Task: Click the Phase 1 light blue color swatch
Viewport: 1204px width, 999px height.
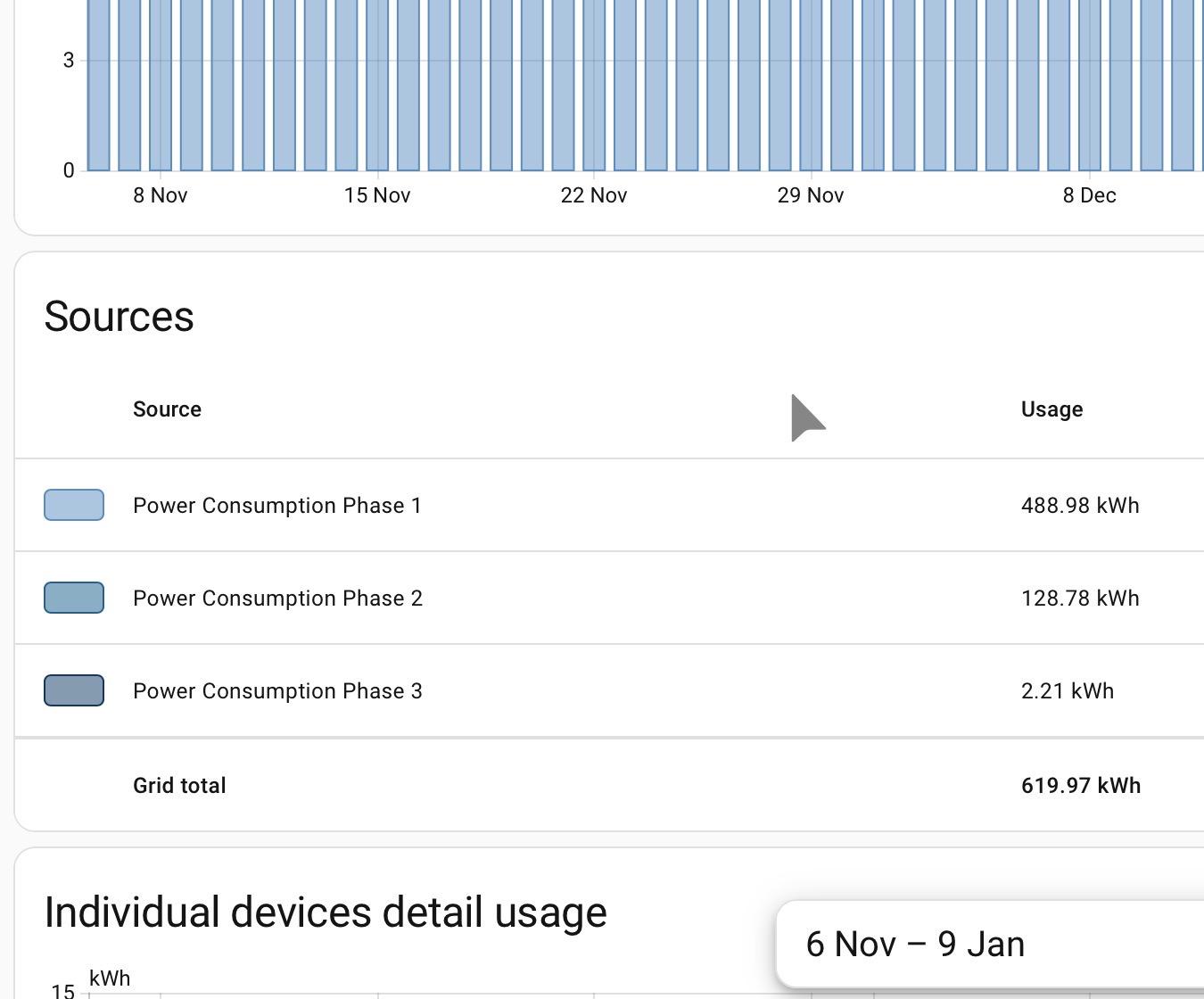Action: 74,505
